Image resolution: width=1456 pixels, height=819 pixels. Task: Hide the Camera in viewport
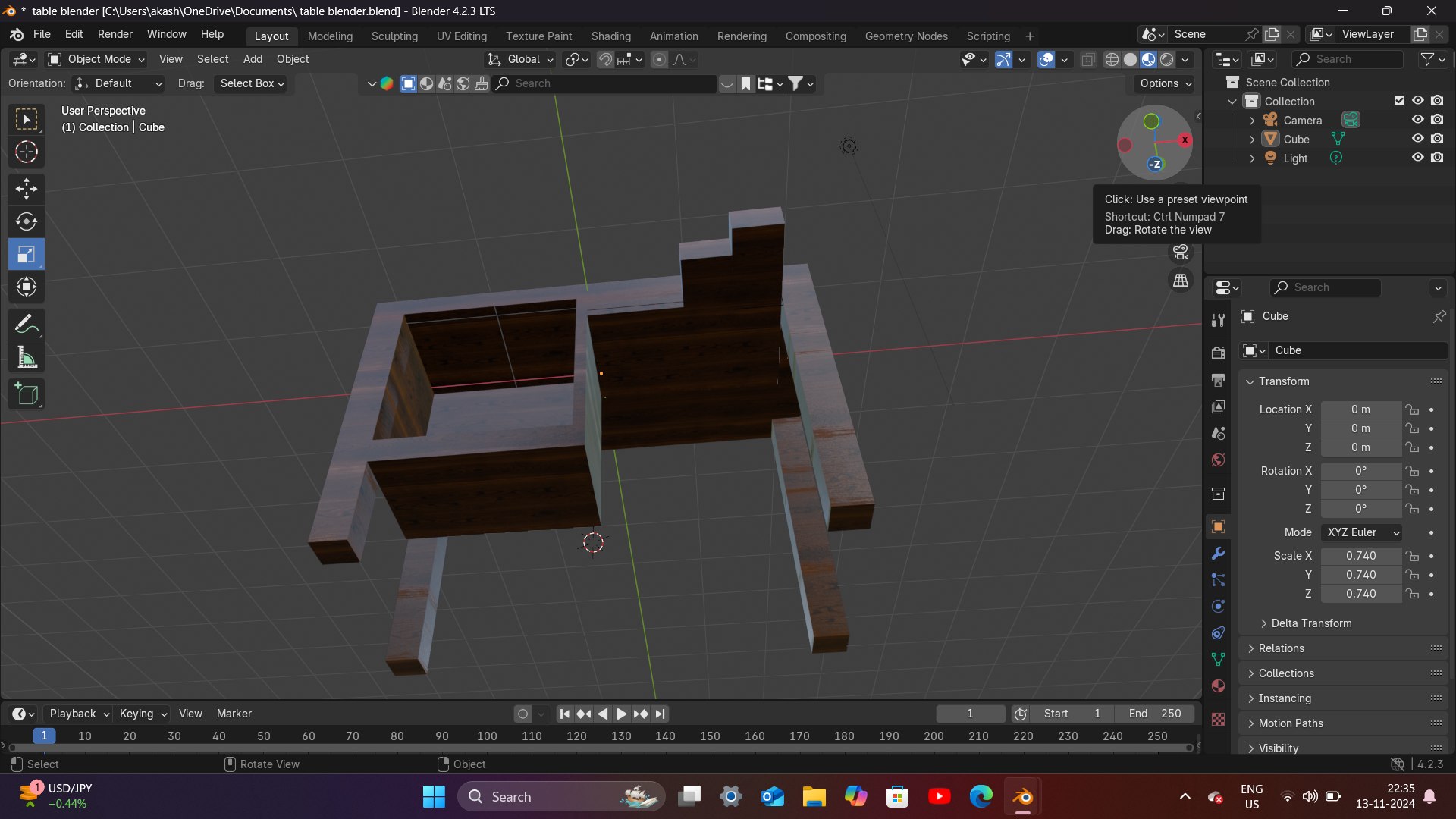pyautogui.click(x=1417, y=120)
